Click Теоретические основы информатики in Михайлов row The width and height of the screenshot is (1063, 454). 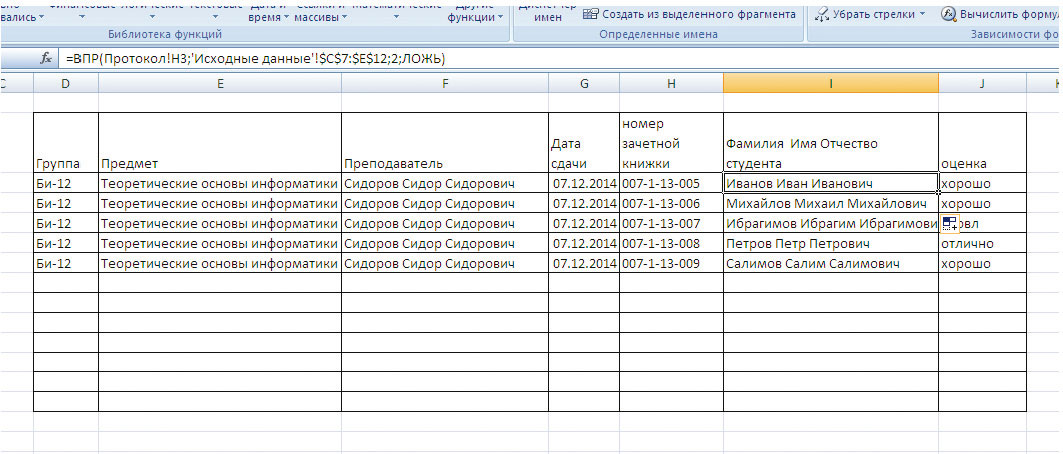[x=220, y=203]
